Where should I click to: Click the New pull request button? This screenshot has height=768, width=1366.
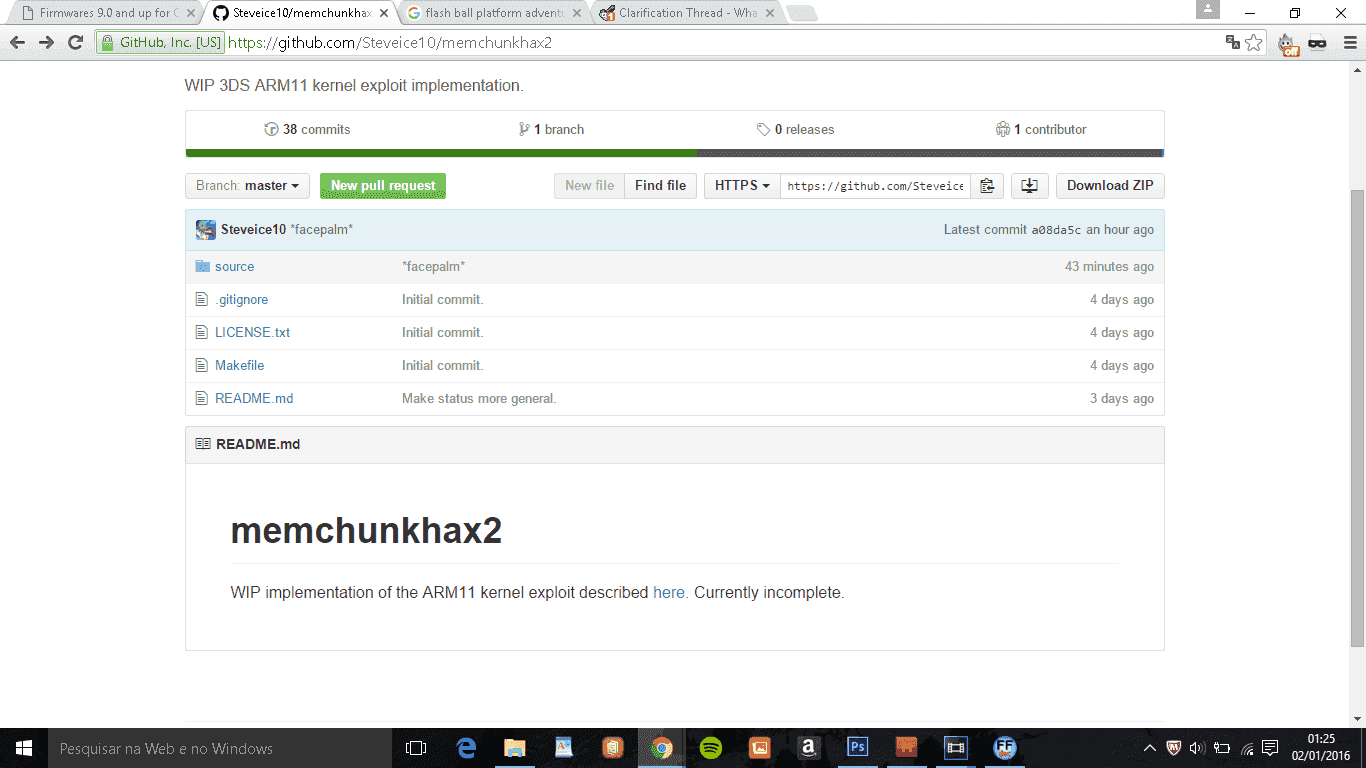(x=383, y=186)
